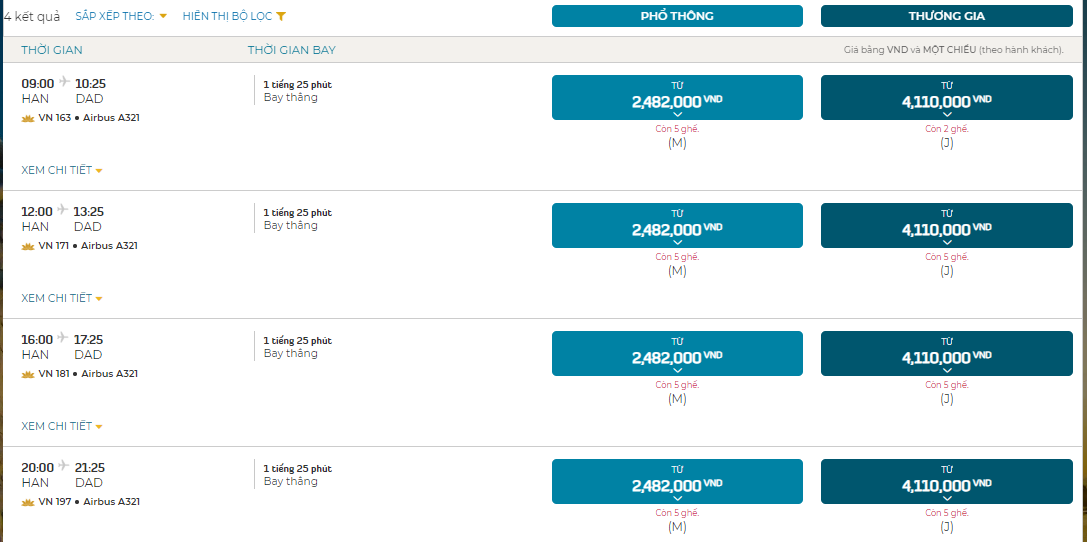Click the airplane icon on the 12:00 flight
The width and height of the screenshot is (1087, 542).
point(64,210)
